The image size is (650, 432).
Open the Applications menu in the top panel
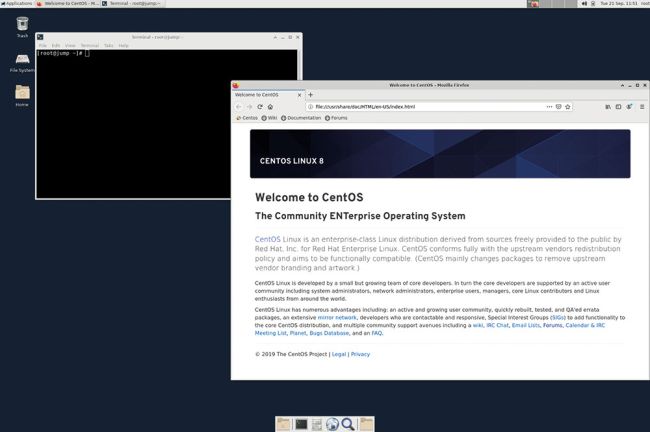17,3
